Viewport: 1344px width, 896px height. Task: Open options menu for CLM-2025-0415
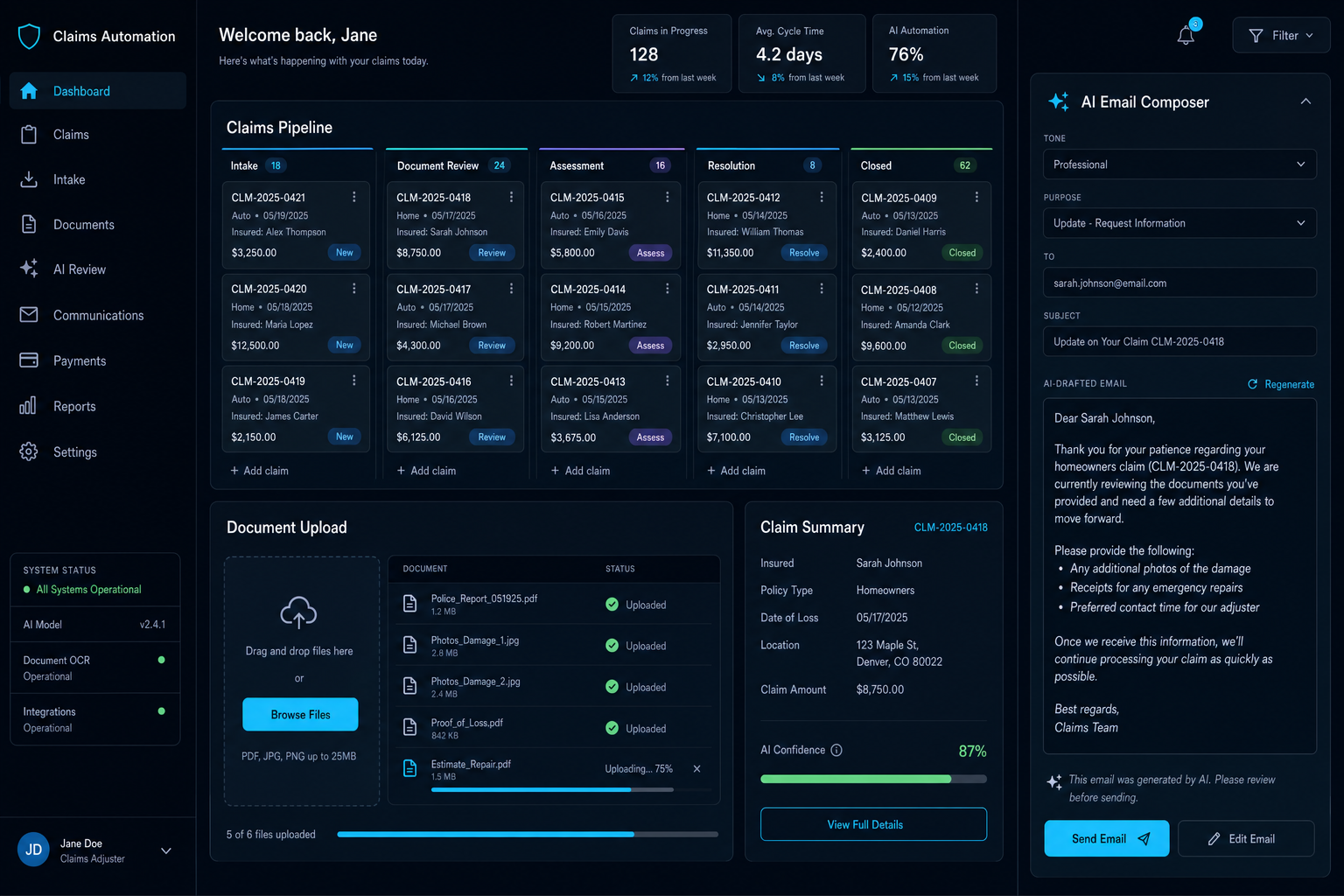click(x=668, y=197)
